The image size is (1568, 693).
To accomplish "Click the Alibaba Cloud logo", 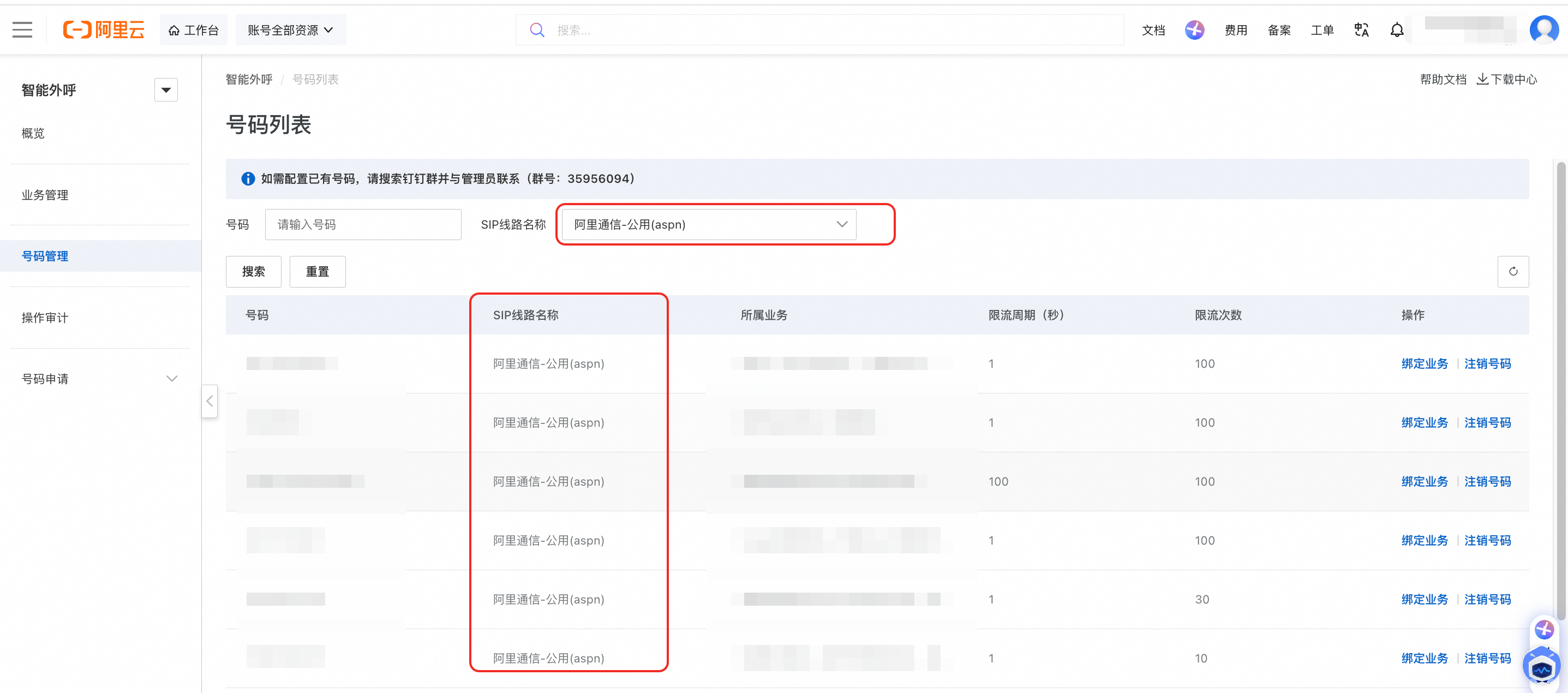I will (x=104, y=30).
